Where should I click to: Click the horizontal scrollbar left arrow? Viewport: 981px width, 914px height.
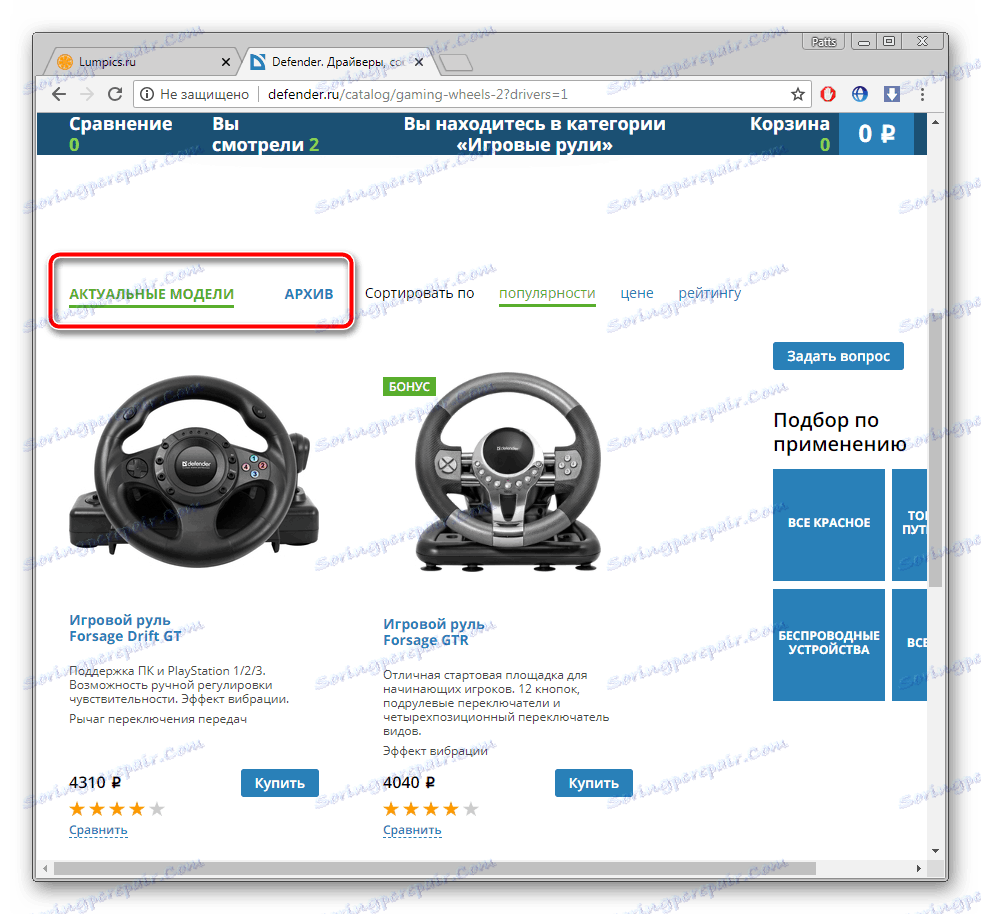(45, 868)
